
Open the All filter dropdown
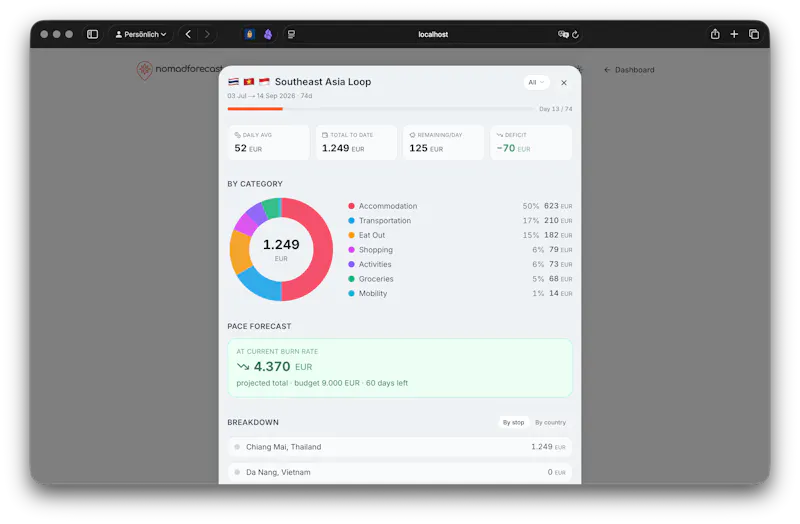pos(536,82)
